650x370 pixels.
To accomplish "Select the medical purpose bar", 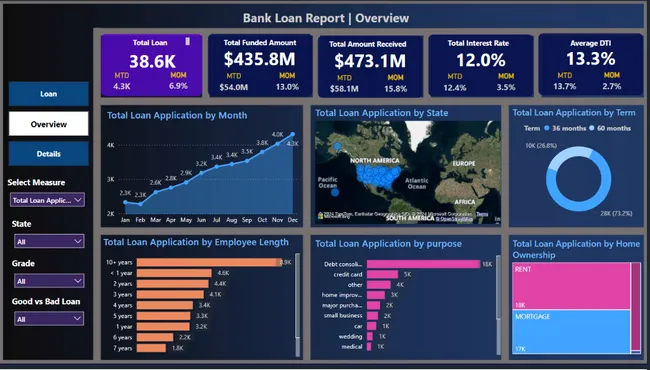I will pyautogui.click(x=369, y=347).
